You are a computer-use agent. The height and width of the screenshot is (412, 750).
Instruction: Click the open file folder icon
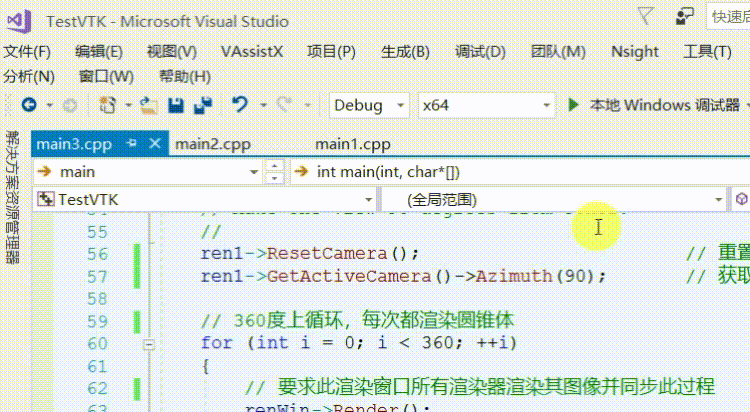point(149,105)
